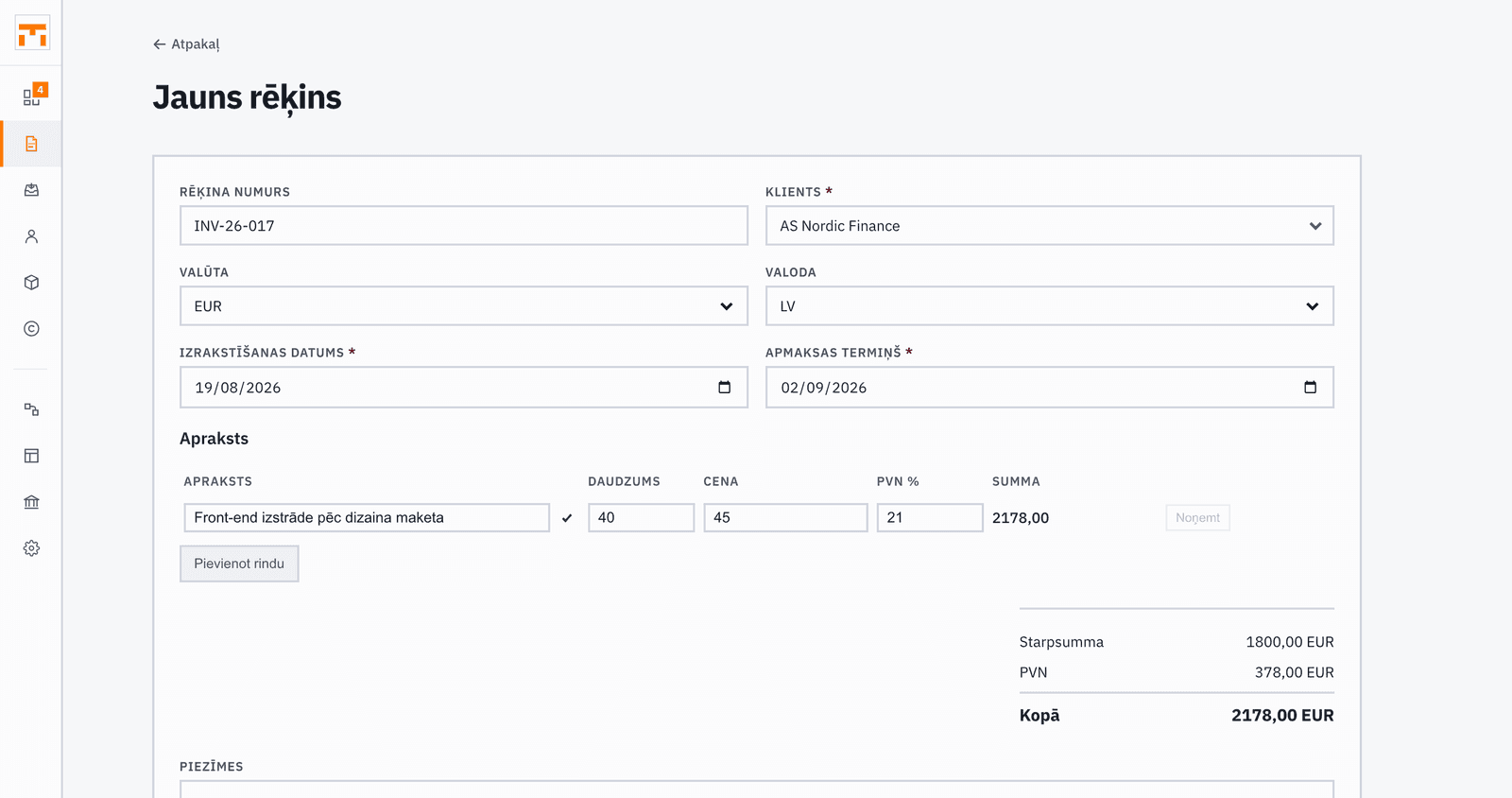This screenshot has width=1512, height=798.
Task: Open the copyright circle icon in sidebar
Action: click(31, 329)
